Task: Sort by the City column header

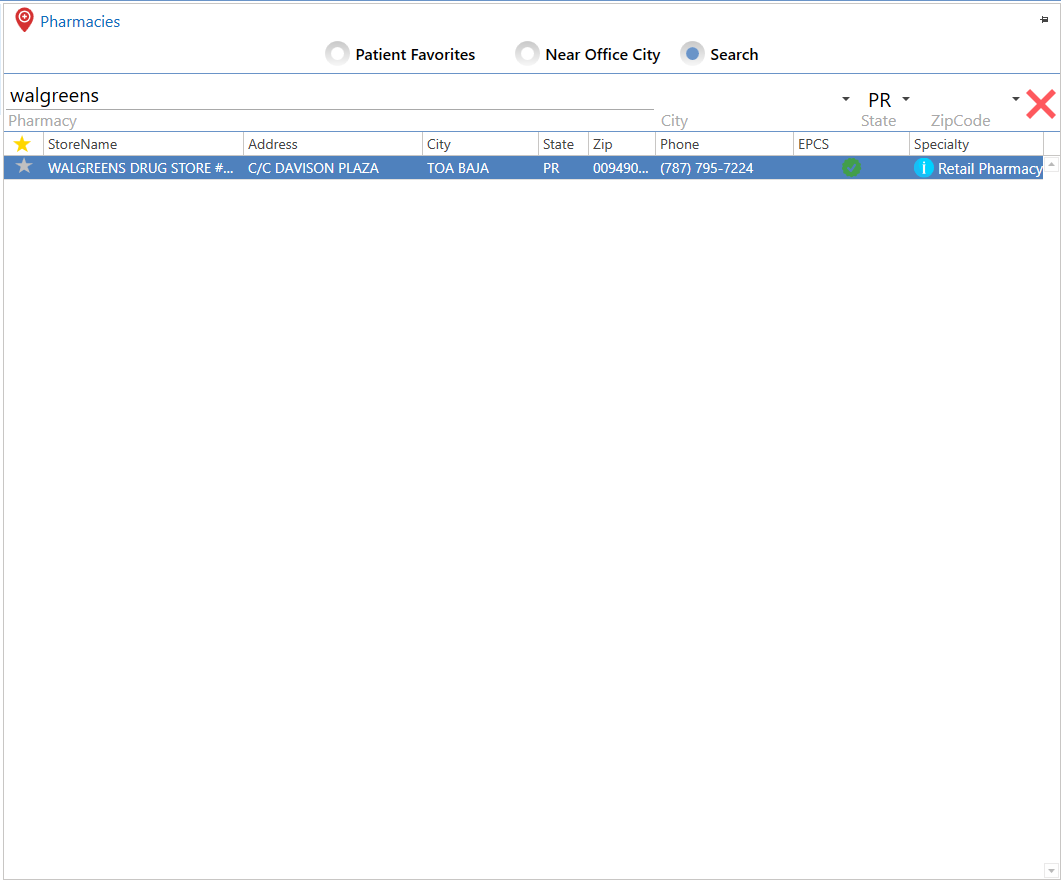Action: pyautogui.click(x=480, y=144)
